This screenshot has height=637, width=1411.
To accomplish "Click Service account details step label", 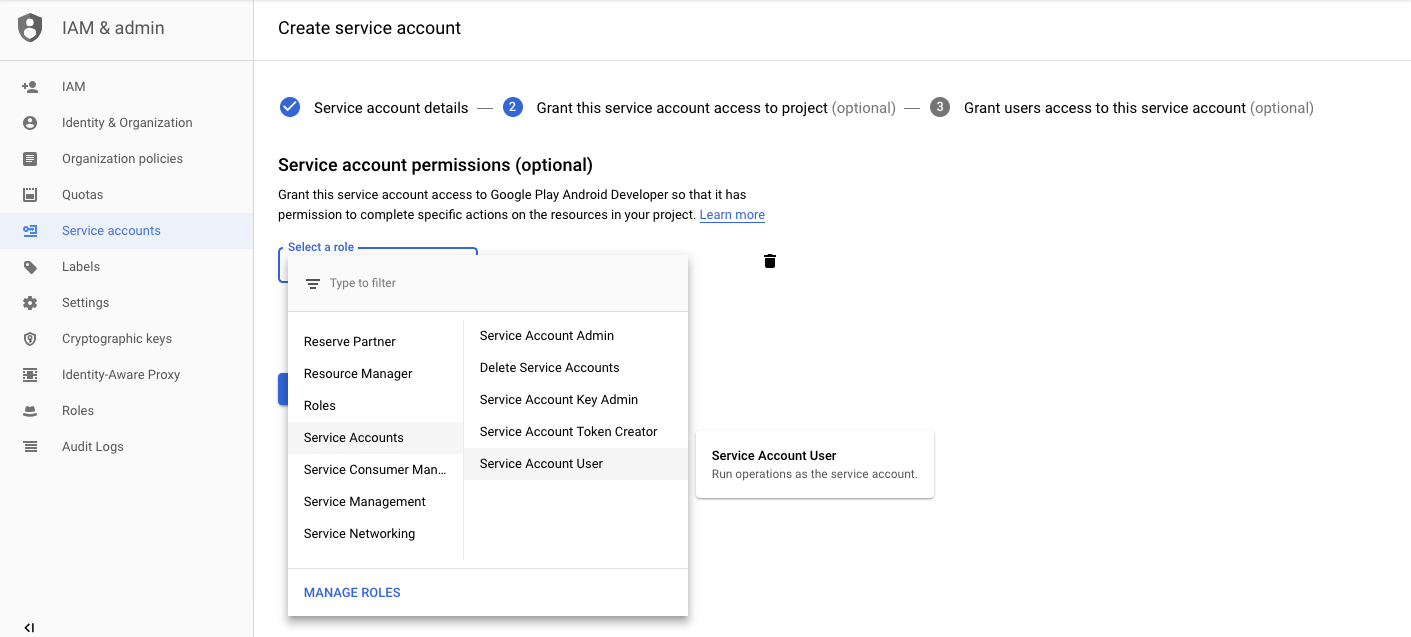I will pos(391,108).
